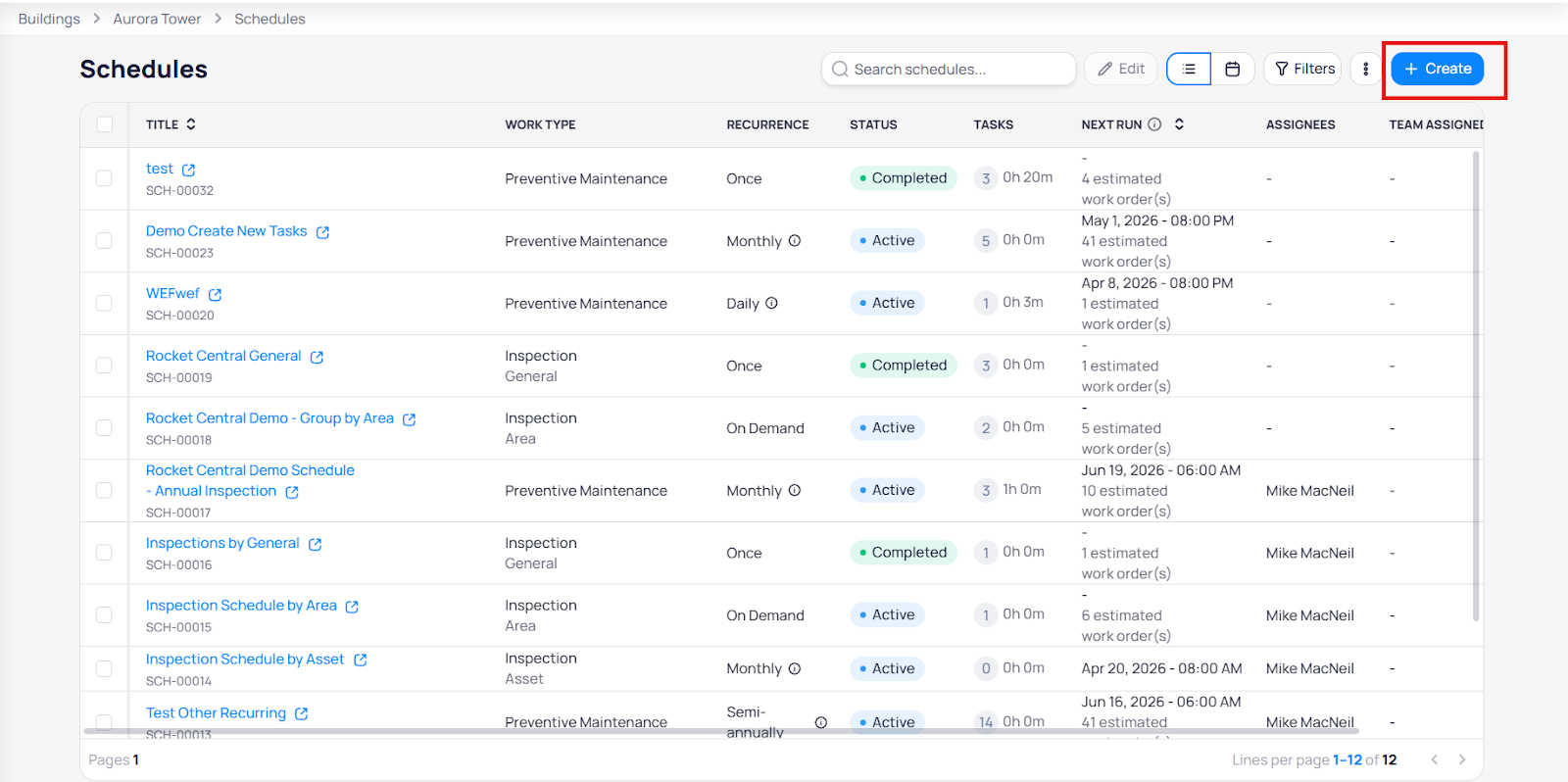Click the Next Run info icon
The width and height of the screenshot is (1568, 782).
(1154, 124)
